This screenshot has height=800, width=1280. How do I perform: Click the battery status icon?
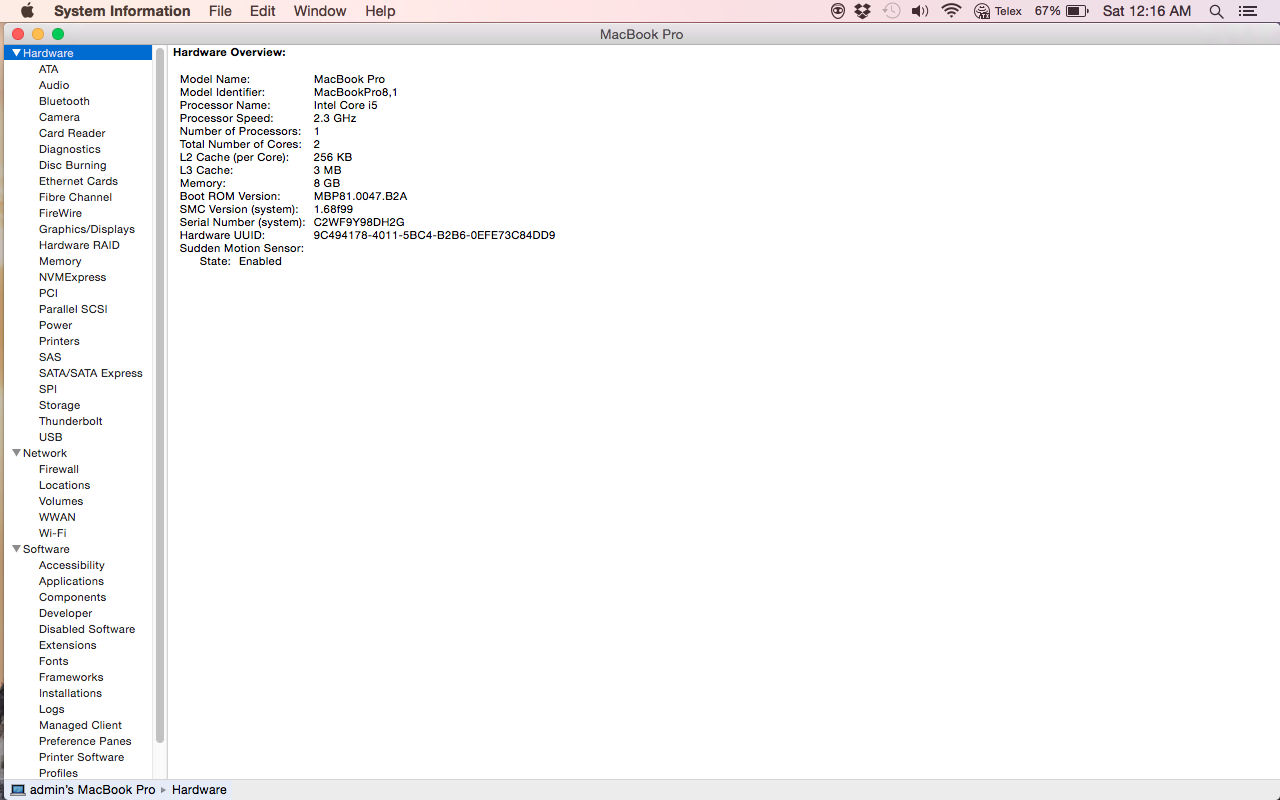(x=1077, y=11)
